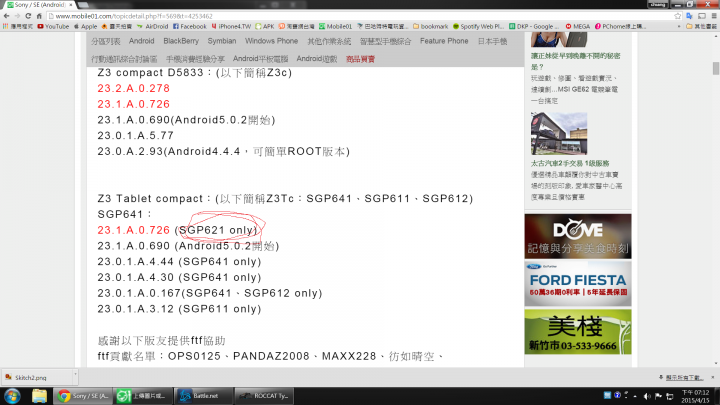This screenshot has width=720, height=405.
Task: Open the DKP - Google bookmark
Action: pos(534,27)
